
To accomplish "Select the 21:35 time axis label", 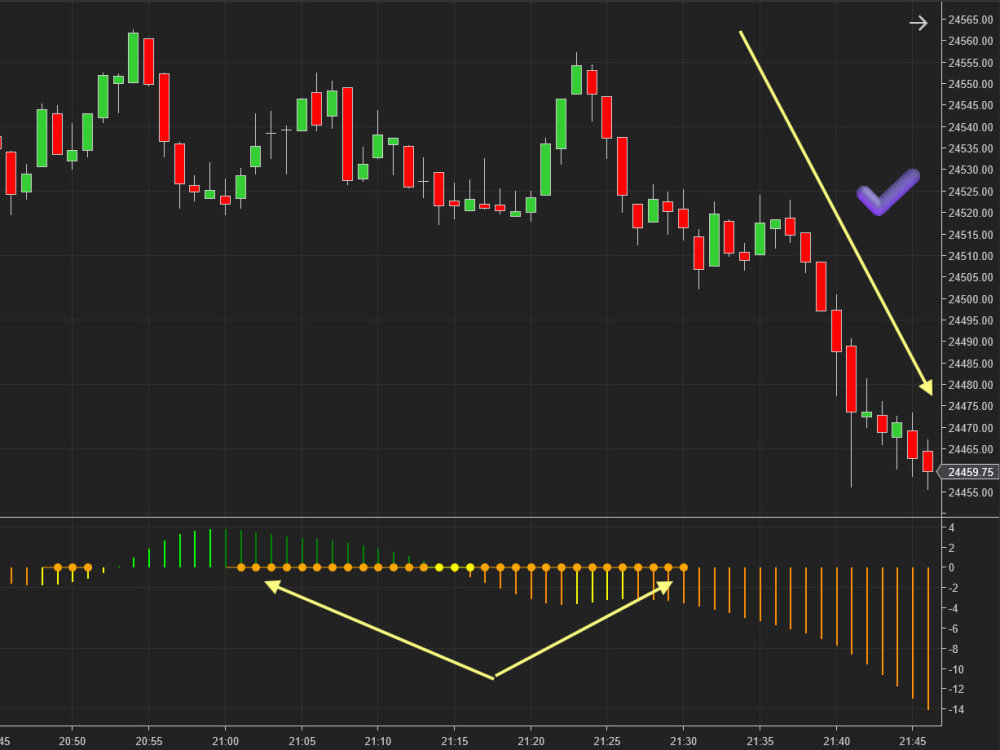I will (x=760, y=741).
